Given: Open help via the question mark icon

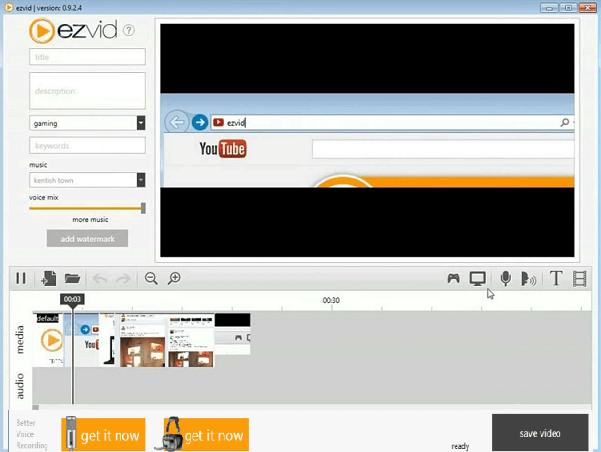Looking at the screenshot, I should pos(129,30).
